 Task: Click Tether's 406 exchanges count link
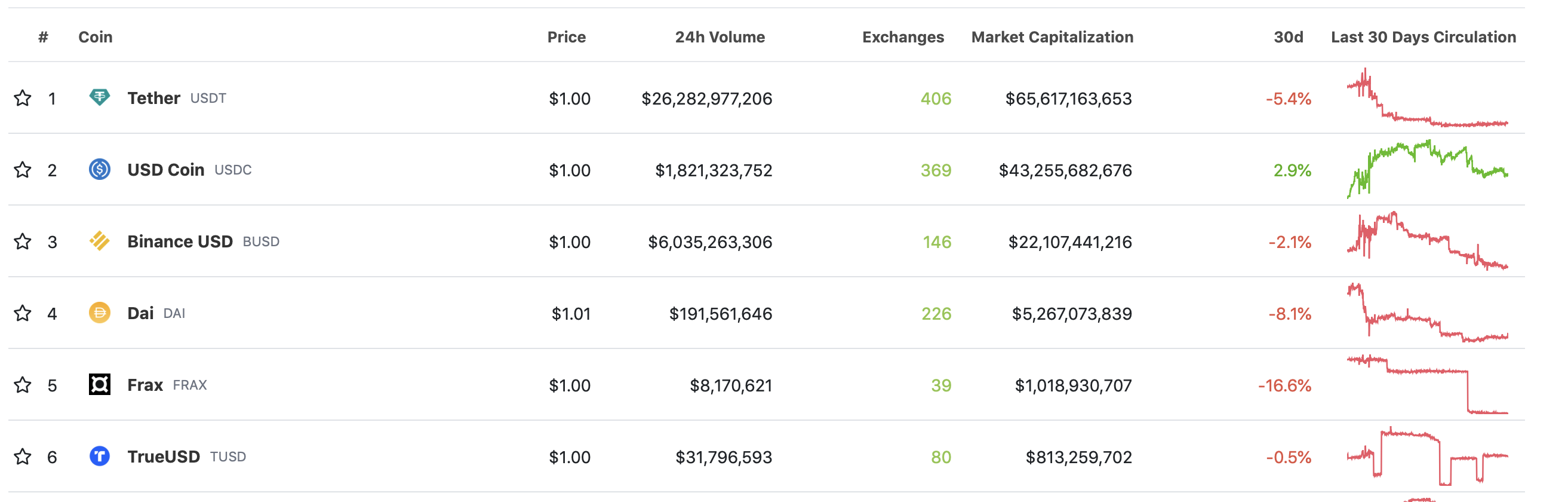(936, 99)
